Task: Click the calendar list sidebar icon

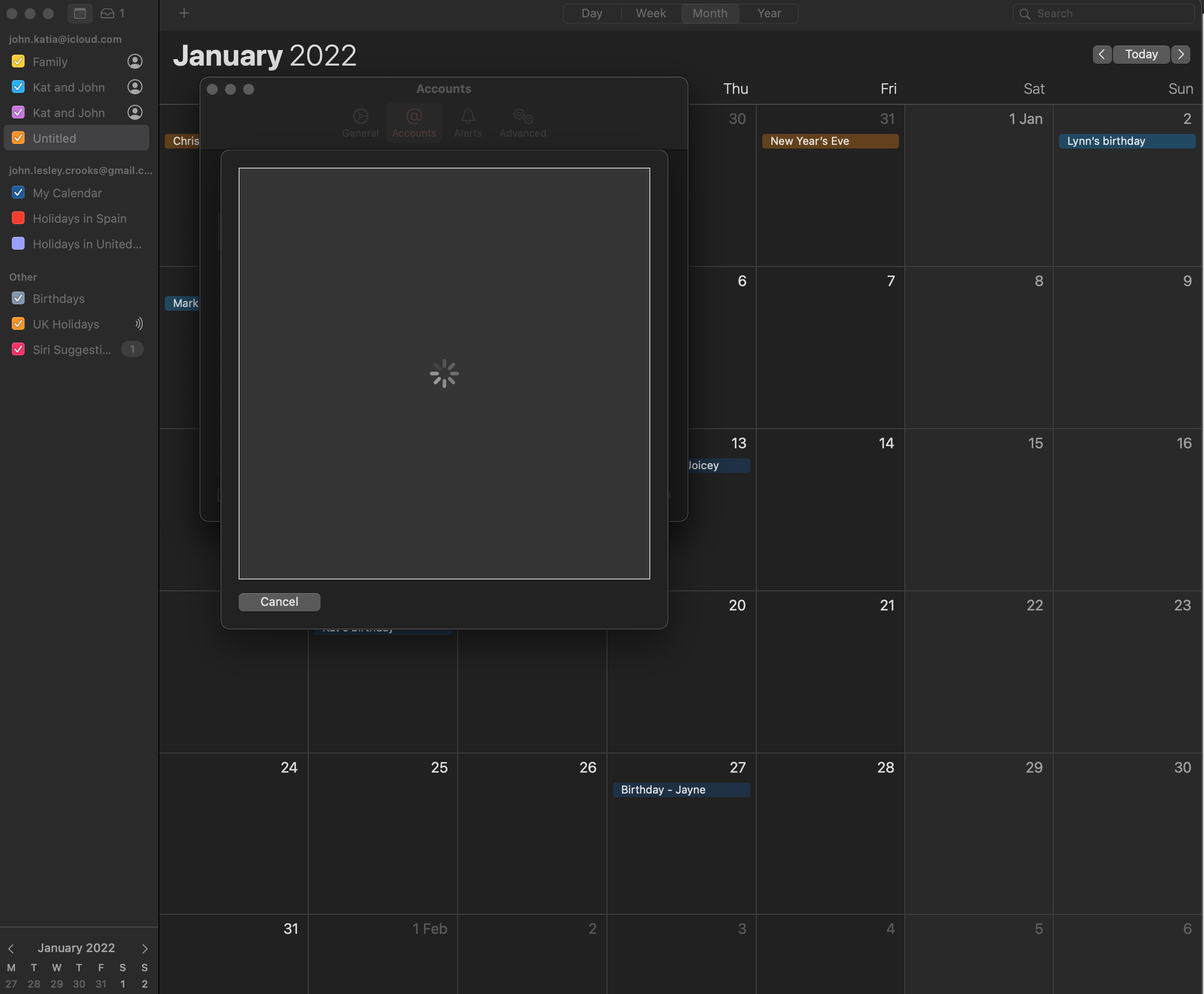Action: [80, 13]
